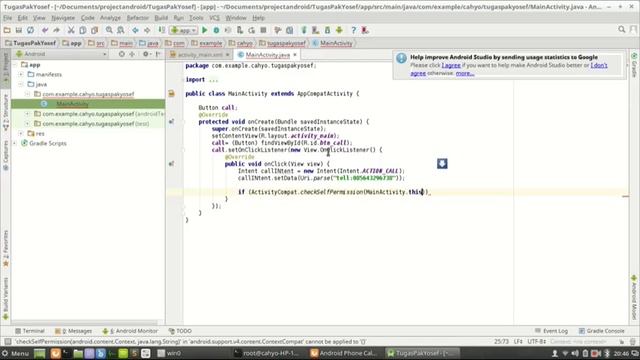Click the TugasPakYosef breadcrumb
The height and width of the screenshot is (360, 640).
(x=31, y=43)
